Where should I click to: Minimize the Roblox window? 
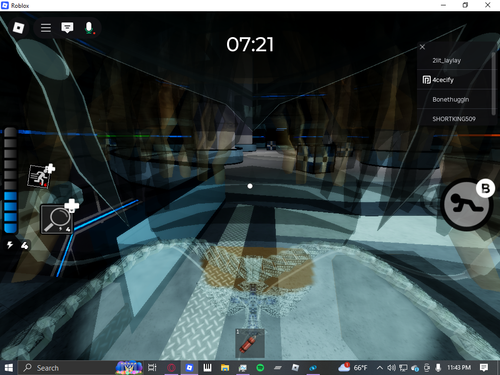pos(443,5)
